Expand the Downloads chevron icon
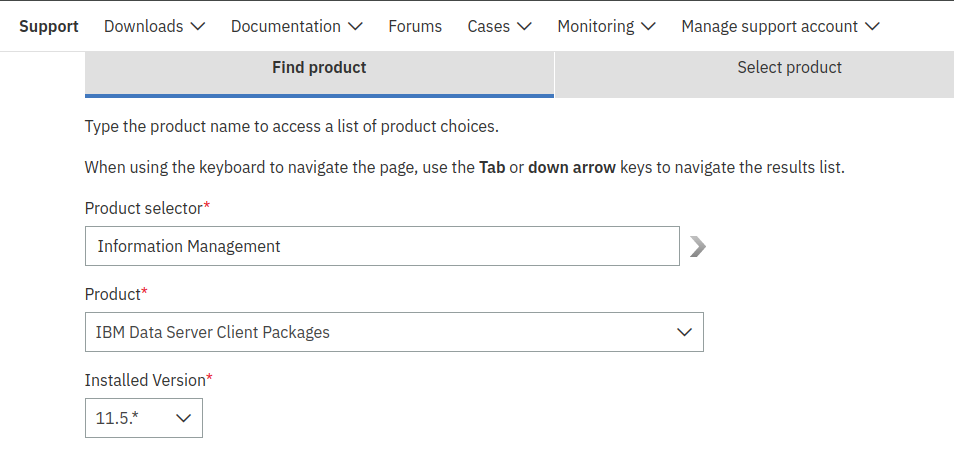 (x=198, y=27)
